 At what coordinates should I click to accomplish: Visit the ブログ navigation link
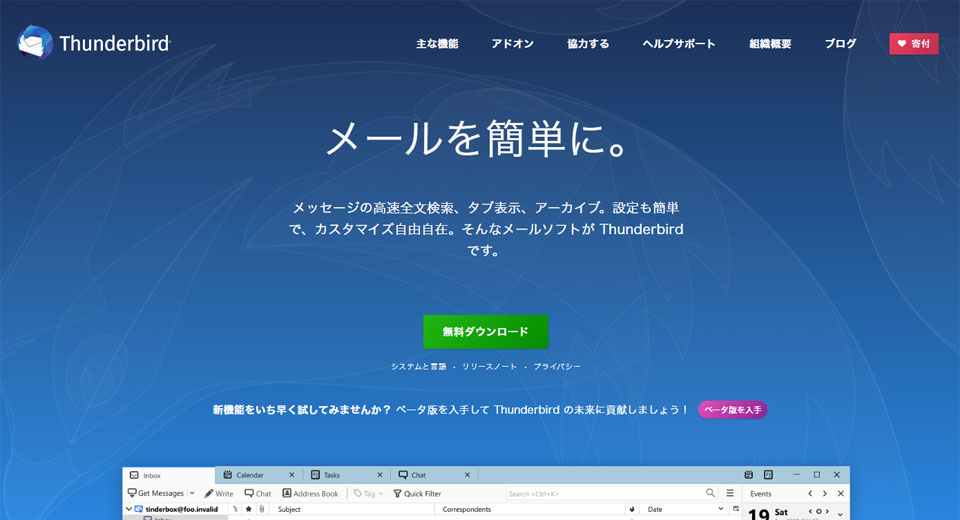tap(840, 43)
